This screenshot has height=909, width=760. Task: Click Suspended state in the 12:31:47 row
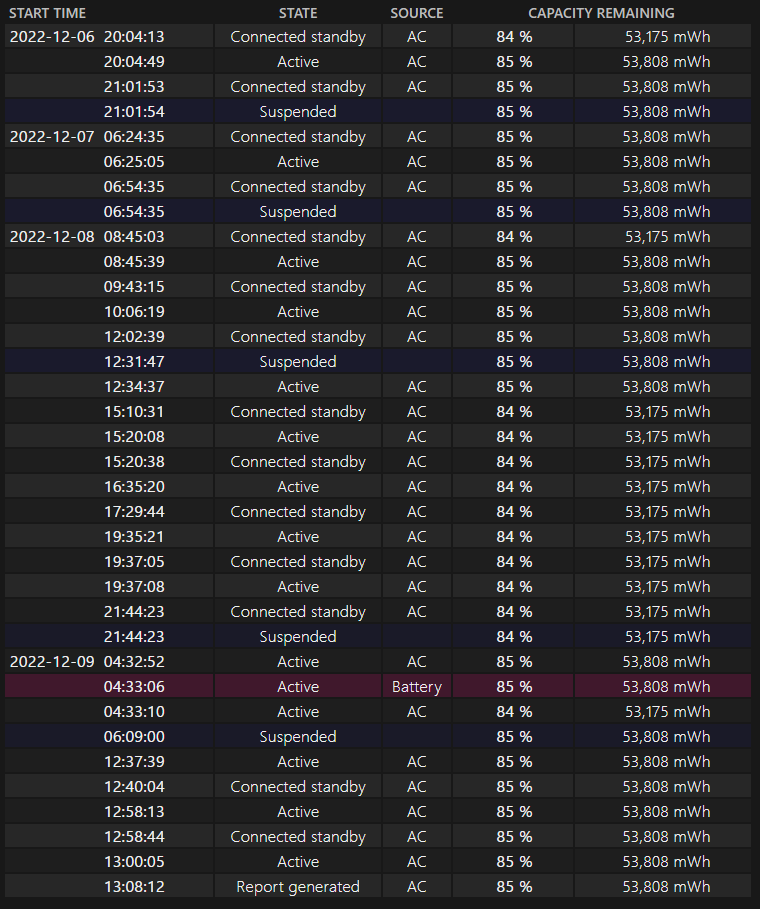point(298,362)
